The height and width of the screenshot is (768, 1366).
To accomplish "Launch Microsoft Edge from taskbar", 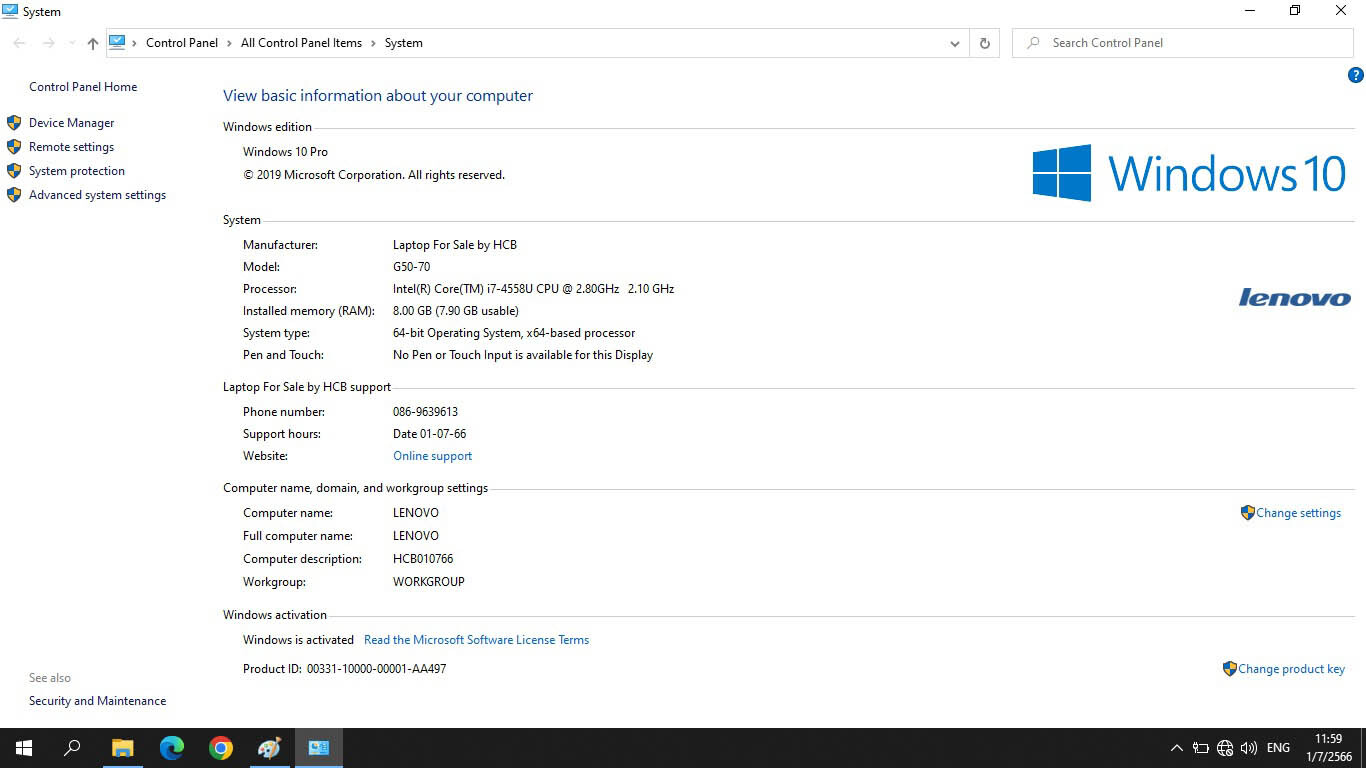I will coord(172,748).
